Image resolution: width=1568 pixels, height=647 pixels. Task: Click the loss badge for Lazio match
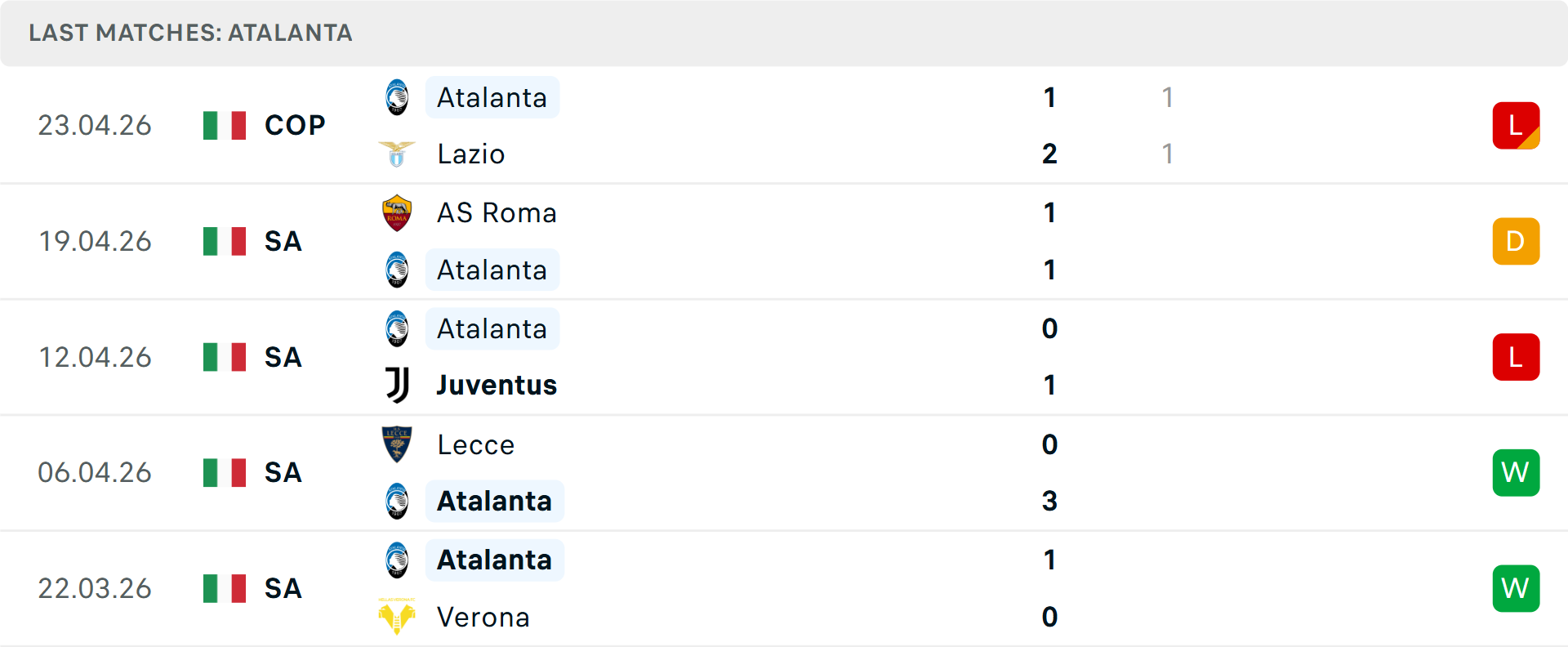[1516, 125]
